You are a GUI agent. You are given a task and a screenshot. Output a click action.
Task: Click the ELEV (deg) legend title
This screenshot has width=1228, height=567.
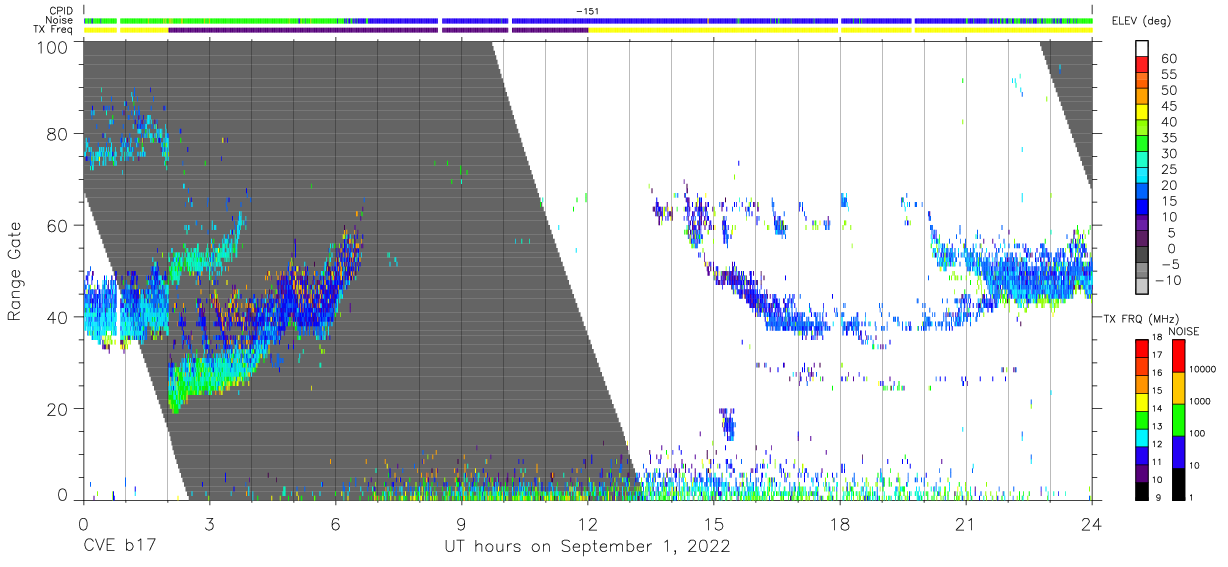click(x=1142, y=20)
